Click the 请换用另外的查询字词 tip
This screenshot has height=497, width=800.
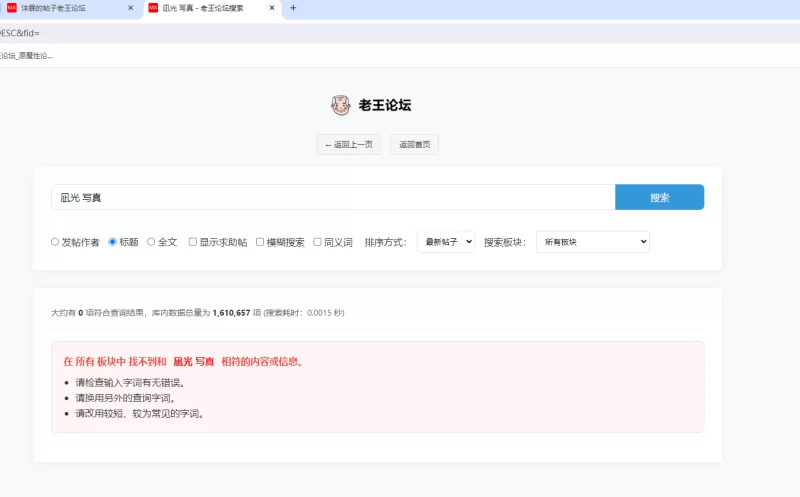point(126,398)
